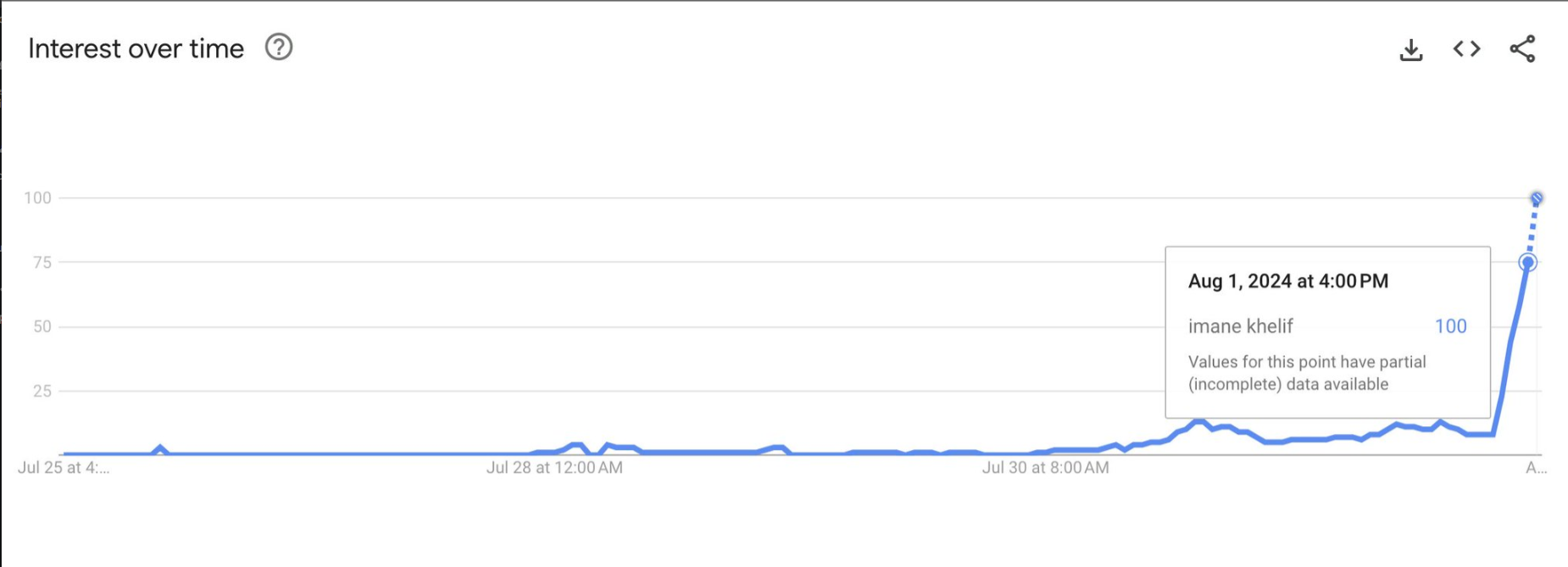This screenshot has width=1568, height=567.
Task: Click the truncated "Jul 25 at 4:..." axis label
Action: [x=64, y=468]
